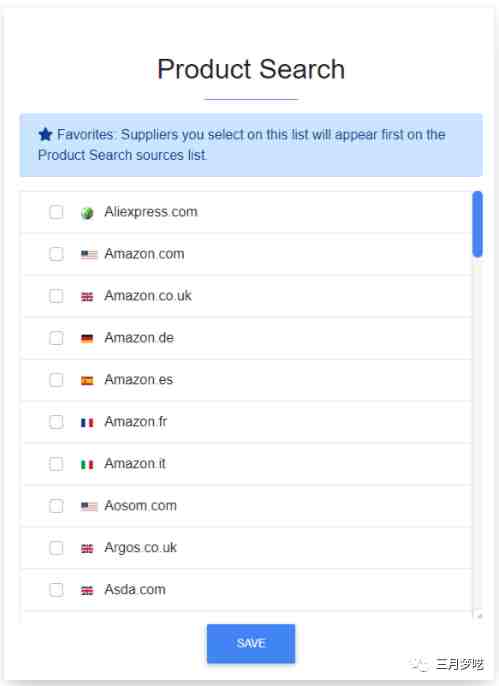Enable the Amazon.co.uk checkbox
This screenshot has height=686, width=499.
pos(56,296)
